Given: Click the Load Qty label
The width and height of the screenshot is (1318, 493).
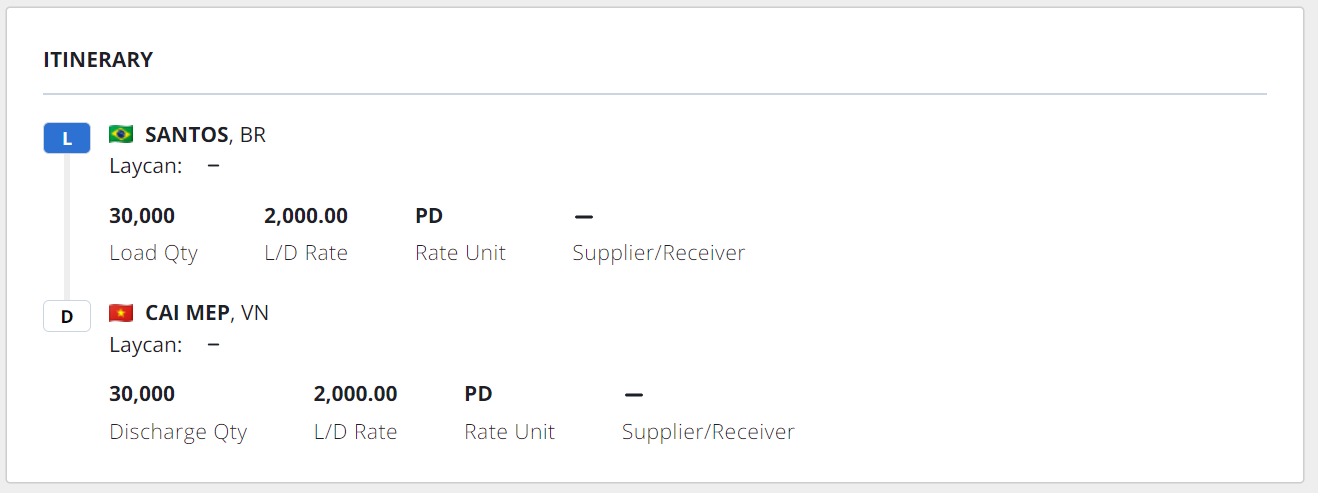Looking at the screenshot, I should pos(153,253).
